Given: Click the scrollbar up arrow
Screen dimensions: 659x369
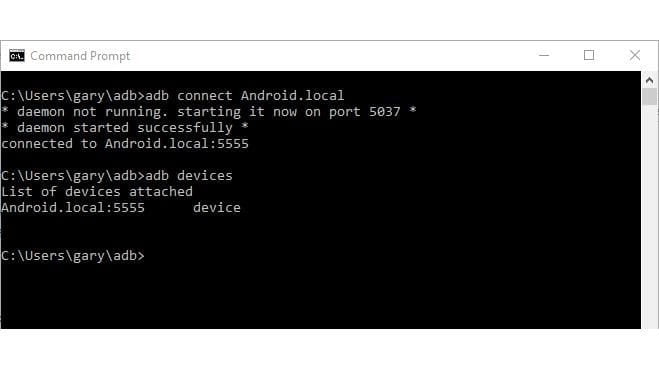Looking at the screenshot, I should (649, 80).
